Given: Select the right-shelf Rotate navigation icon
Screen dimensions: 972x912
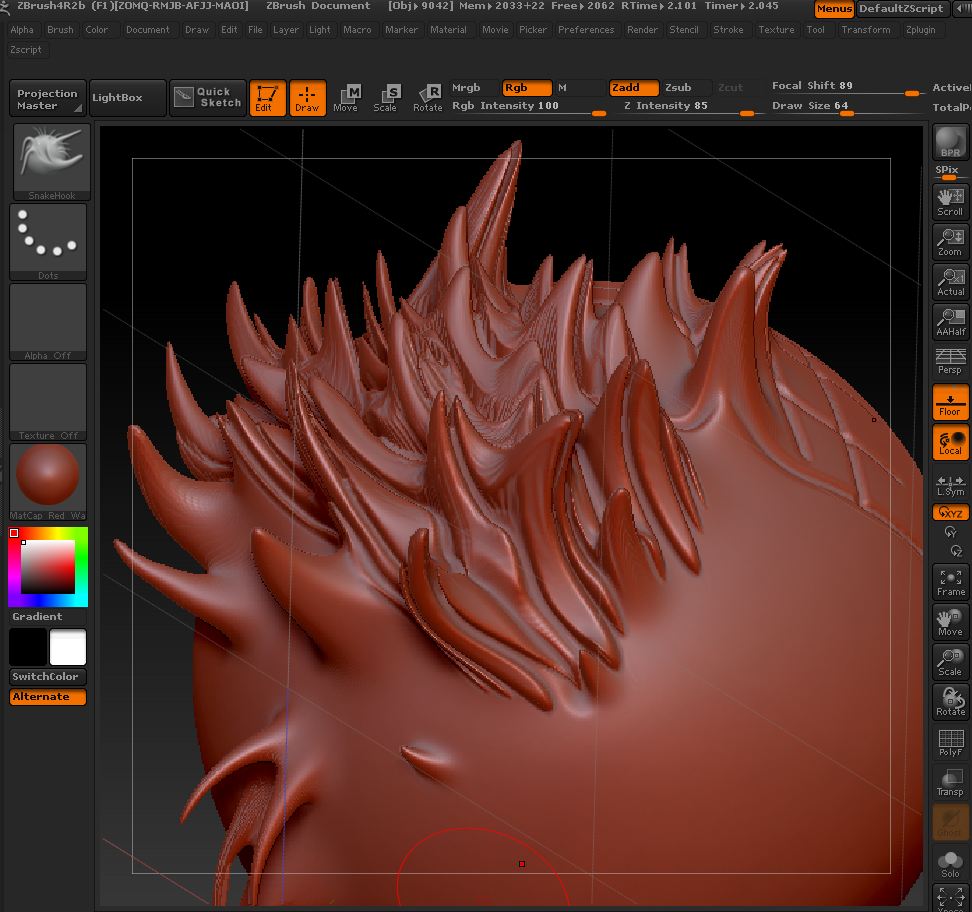Looking at the screenshot, I should [950, 702].
